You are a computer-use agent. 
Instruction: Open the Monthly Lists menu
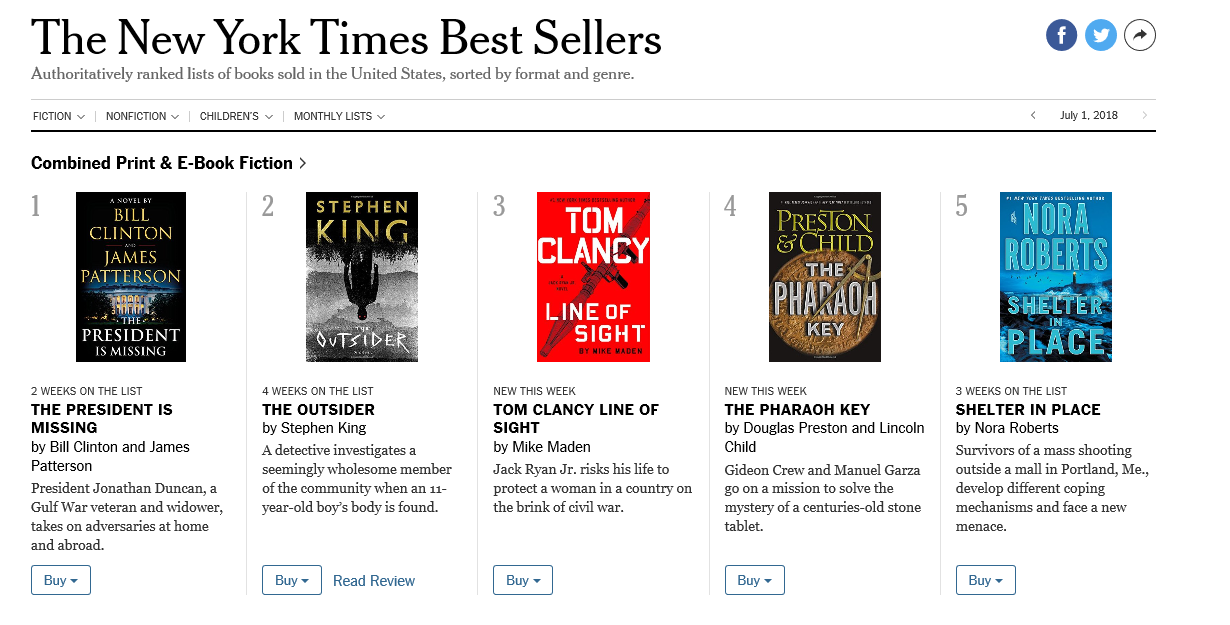[x=339, y=117]
